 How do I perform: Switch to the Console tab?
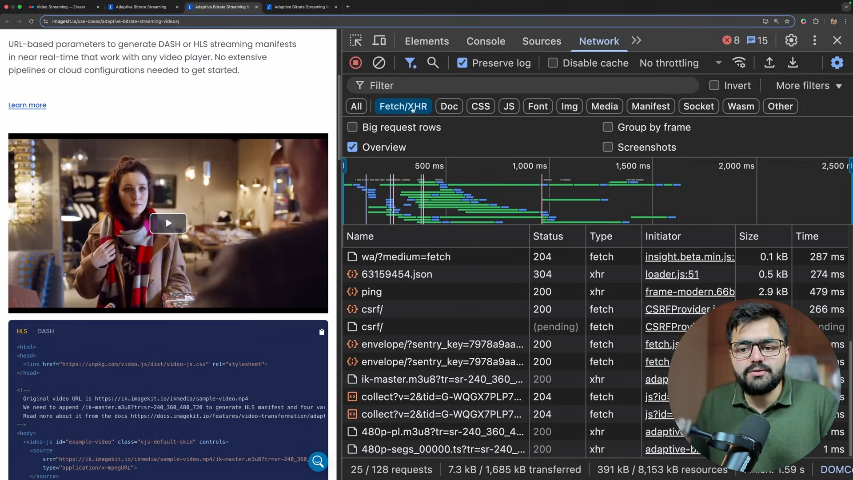pos(486,41)
